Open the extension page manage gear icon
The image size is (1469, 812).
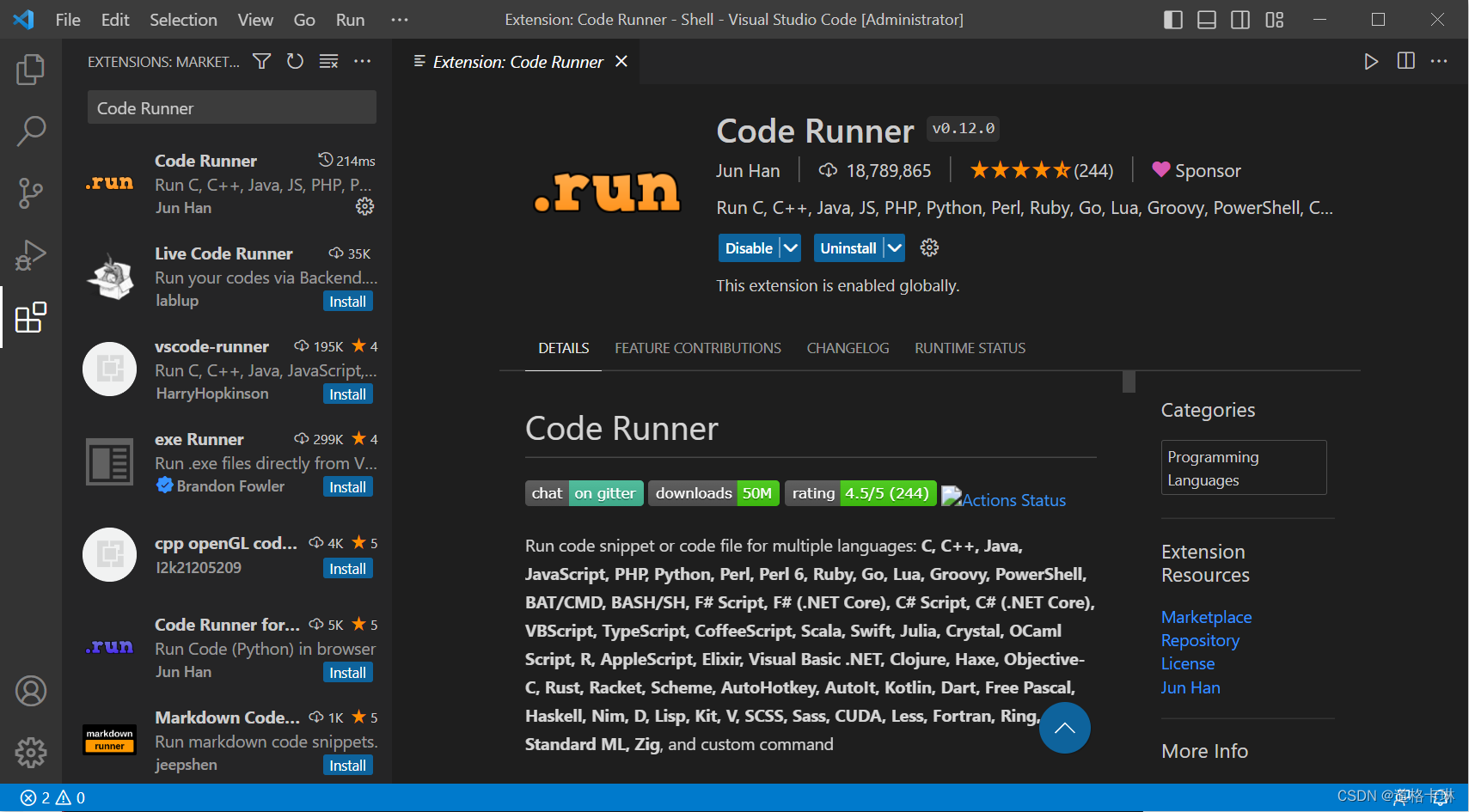click(x=929, y=248)
